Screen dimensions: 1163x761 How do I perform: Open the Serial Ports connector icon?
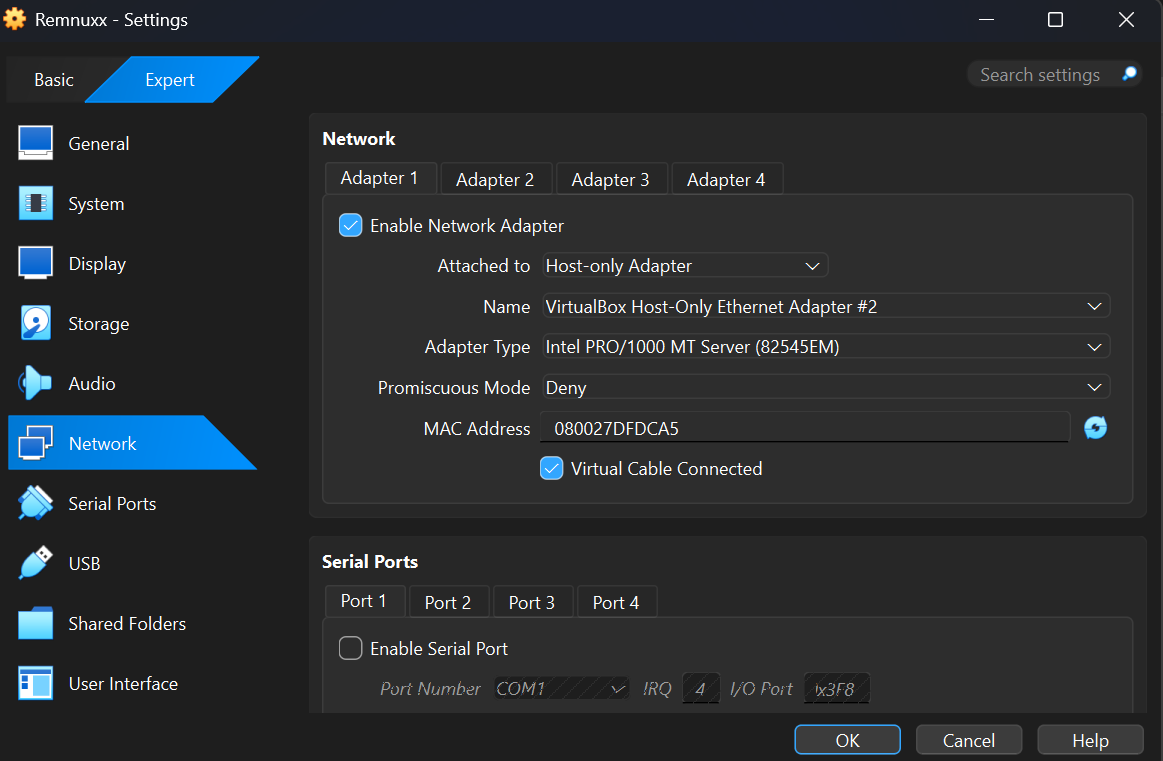(x=35, y=503)
